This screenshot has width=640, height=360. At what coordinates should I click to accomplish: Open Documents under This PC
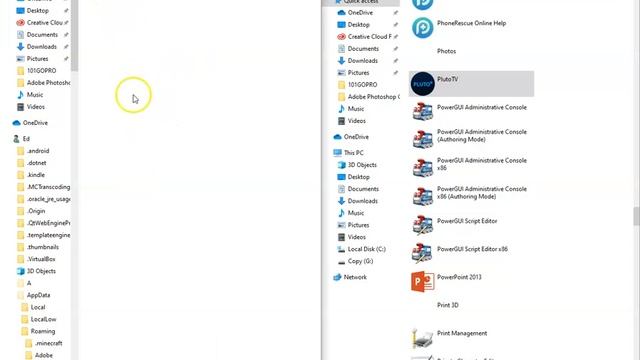[x=363, y=189]
